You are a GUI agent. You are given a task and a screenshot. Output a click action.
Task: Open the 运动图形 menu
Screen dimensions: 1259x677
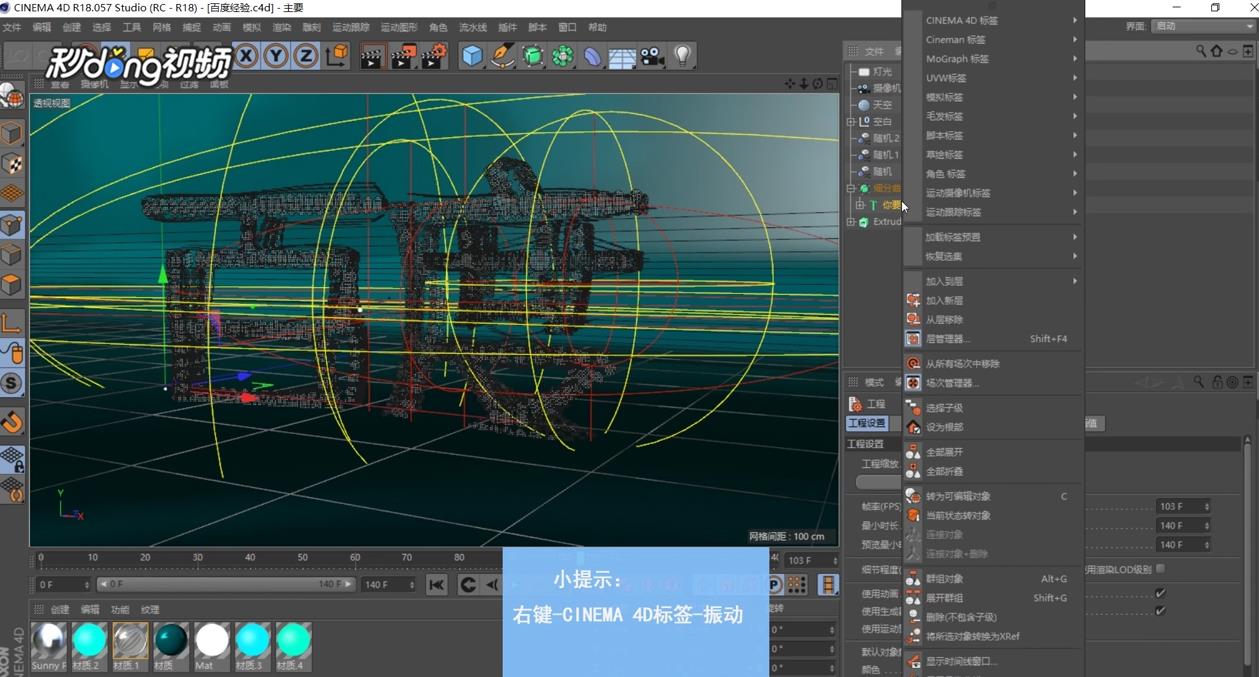pos(399,28)
